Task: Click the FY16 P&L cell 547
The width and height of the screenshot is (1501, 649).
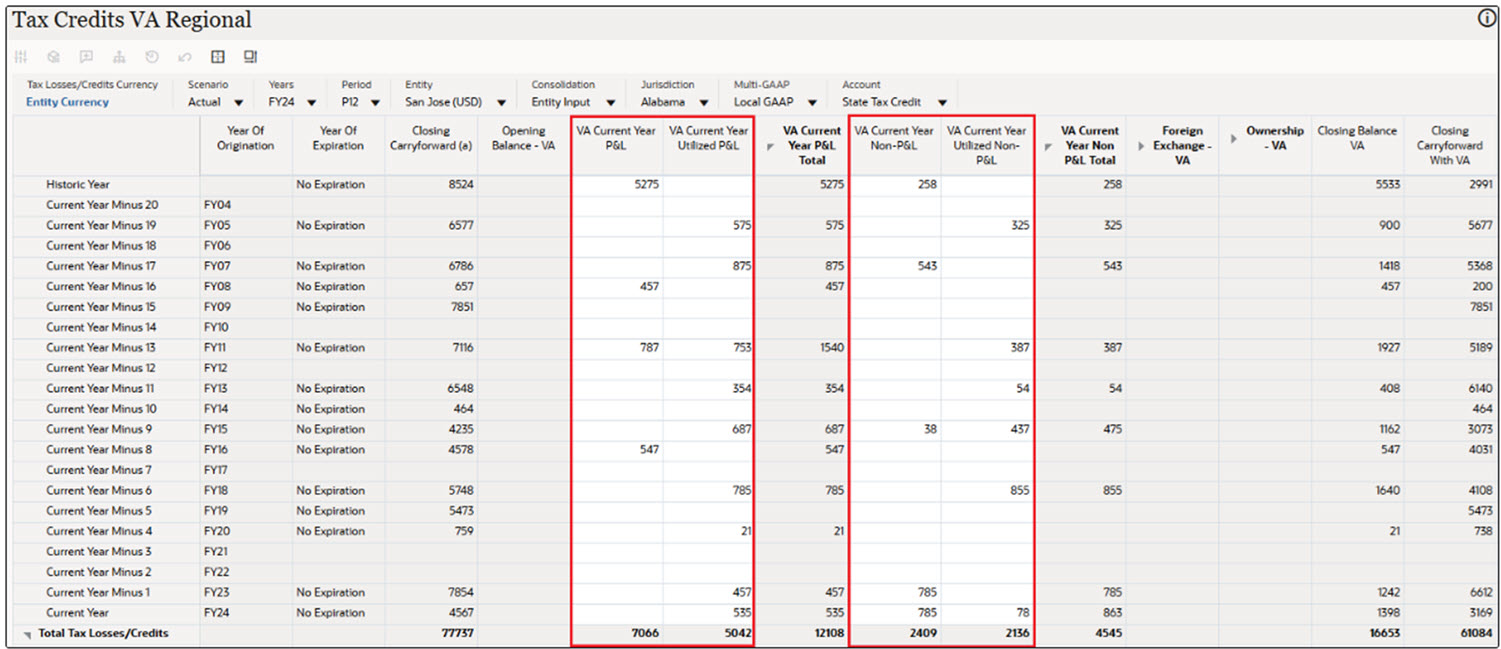Action: pos(616,450)
